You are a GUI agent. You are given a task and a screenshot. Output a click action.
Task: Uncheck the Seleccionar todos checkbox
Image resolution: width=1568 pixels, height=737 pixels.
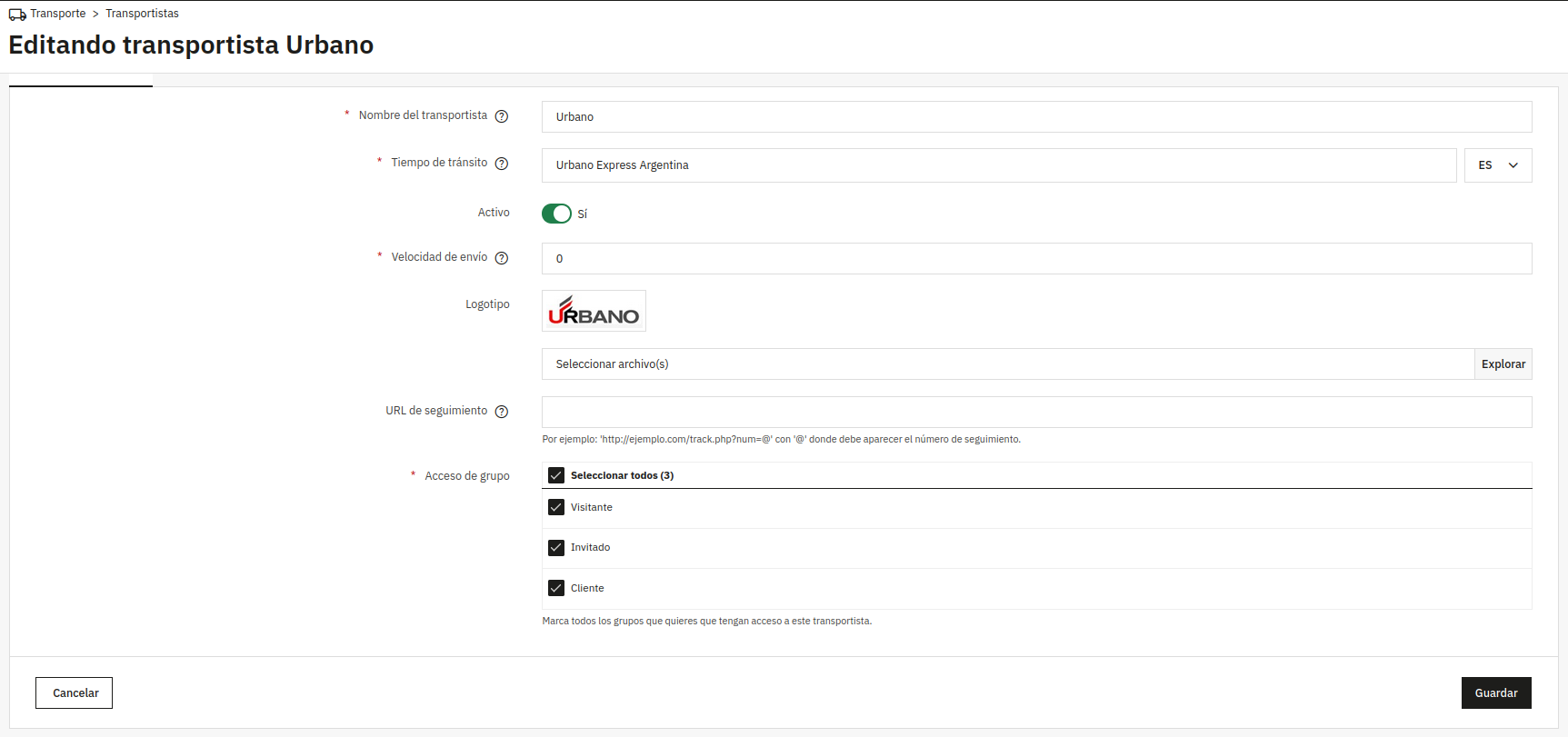[x=556, y=475]
